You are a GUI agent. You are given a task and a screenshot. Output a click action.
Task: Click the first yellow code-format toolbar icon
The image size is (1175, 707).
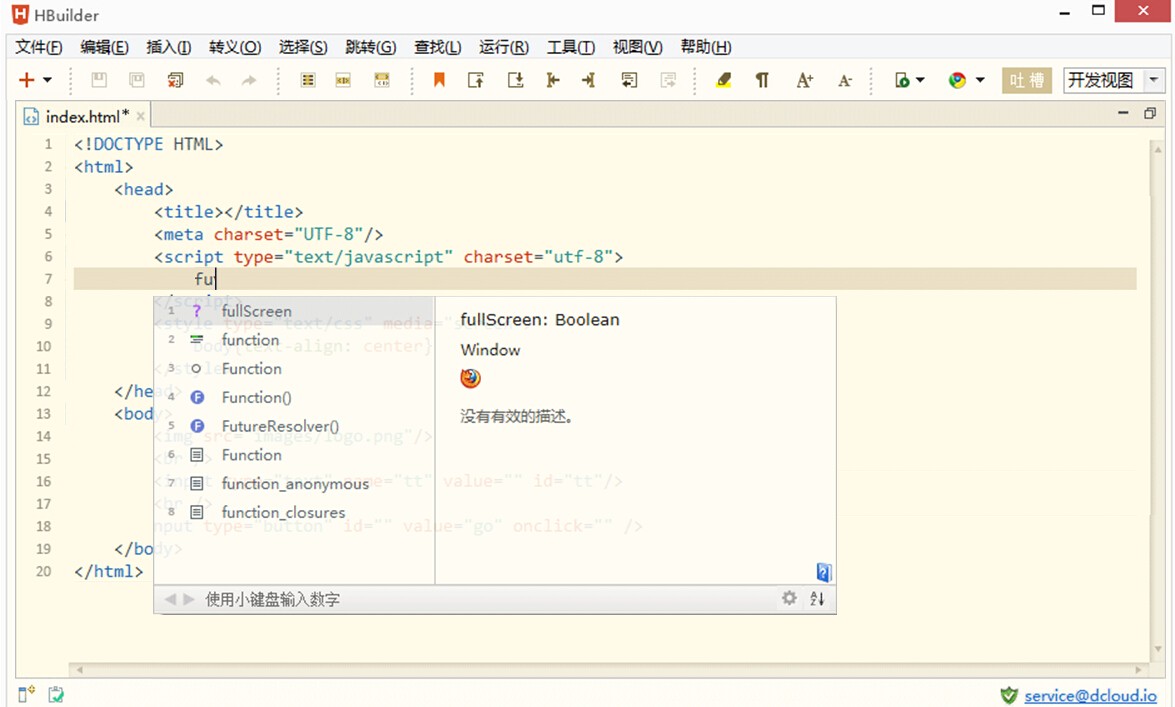coord(308,79)
